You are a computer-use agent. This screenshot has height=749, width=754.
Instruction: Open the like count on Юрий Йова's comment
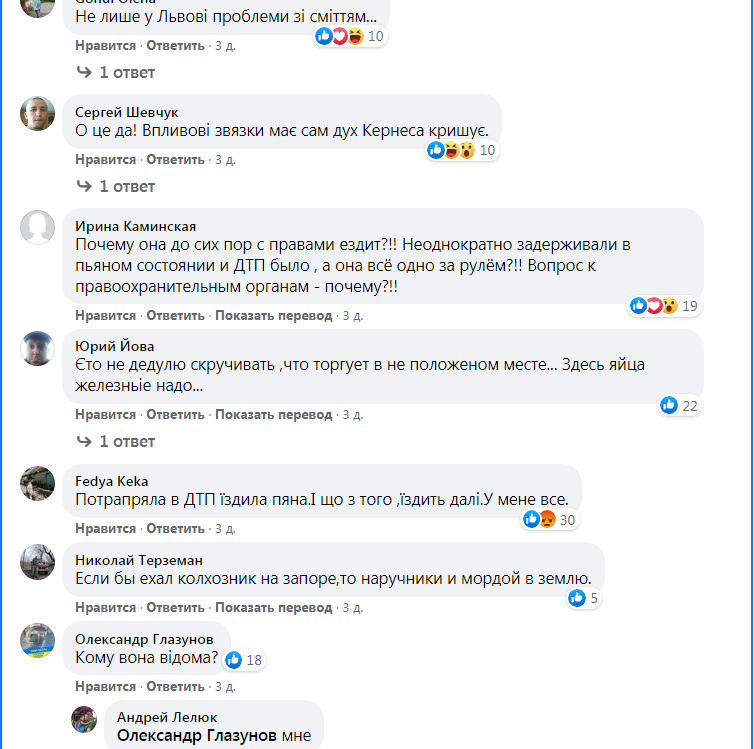pos(679,405)
